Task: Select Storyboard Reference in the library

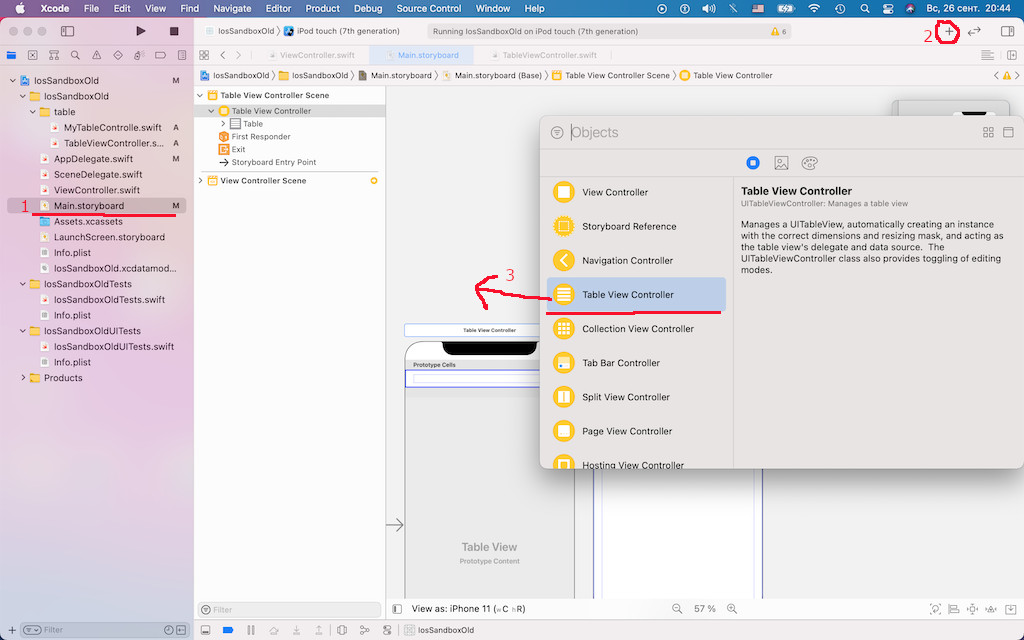Action: [x=636, y=227]
